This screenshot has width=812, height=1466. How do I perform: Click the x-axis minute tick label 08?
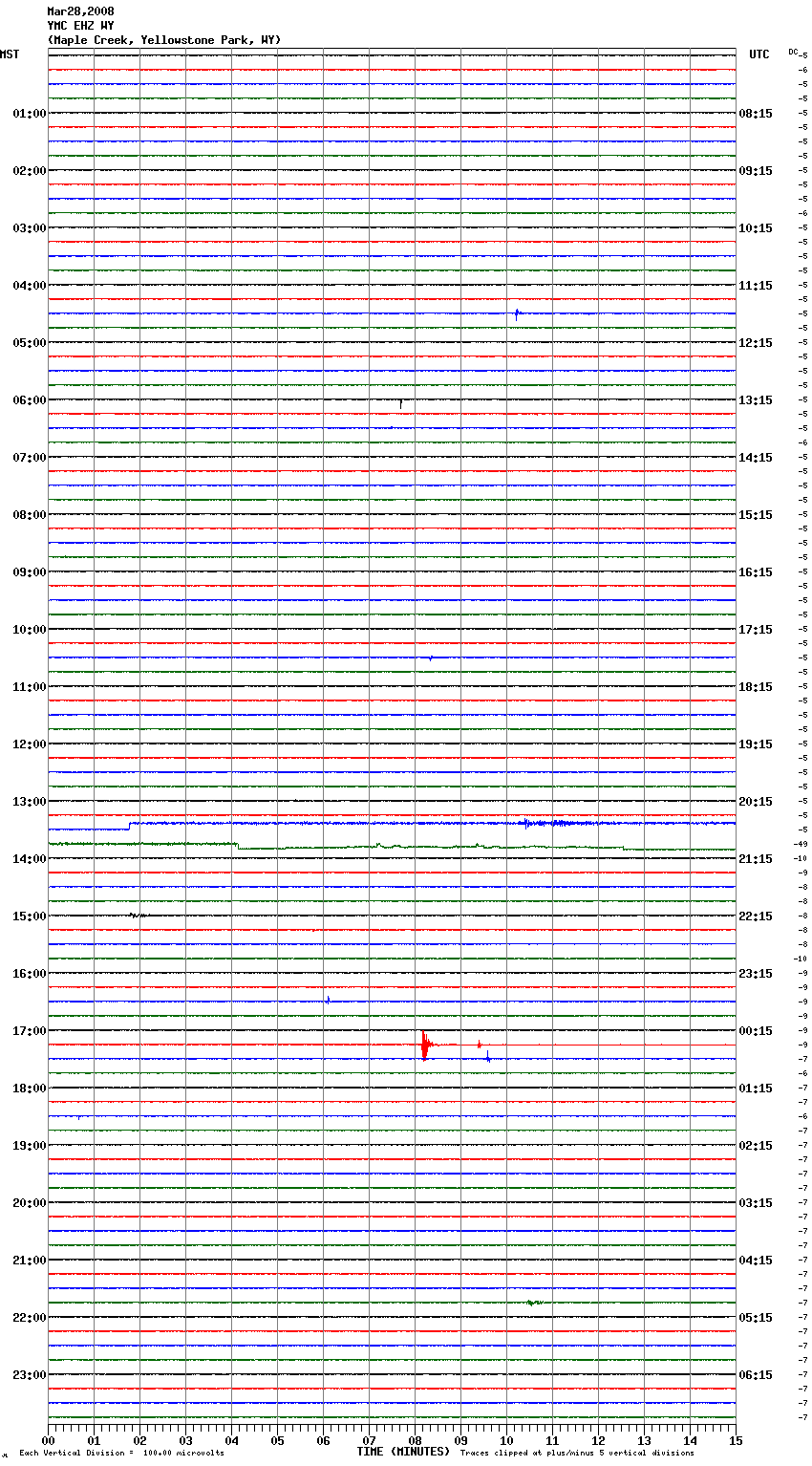pyautogui.click(x=415, y=1440)
